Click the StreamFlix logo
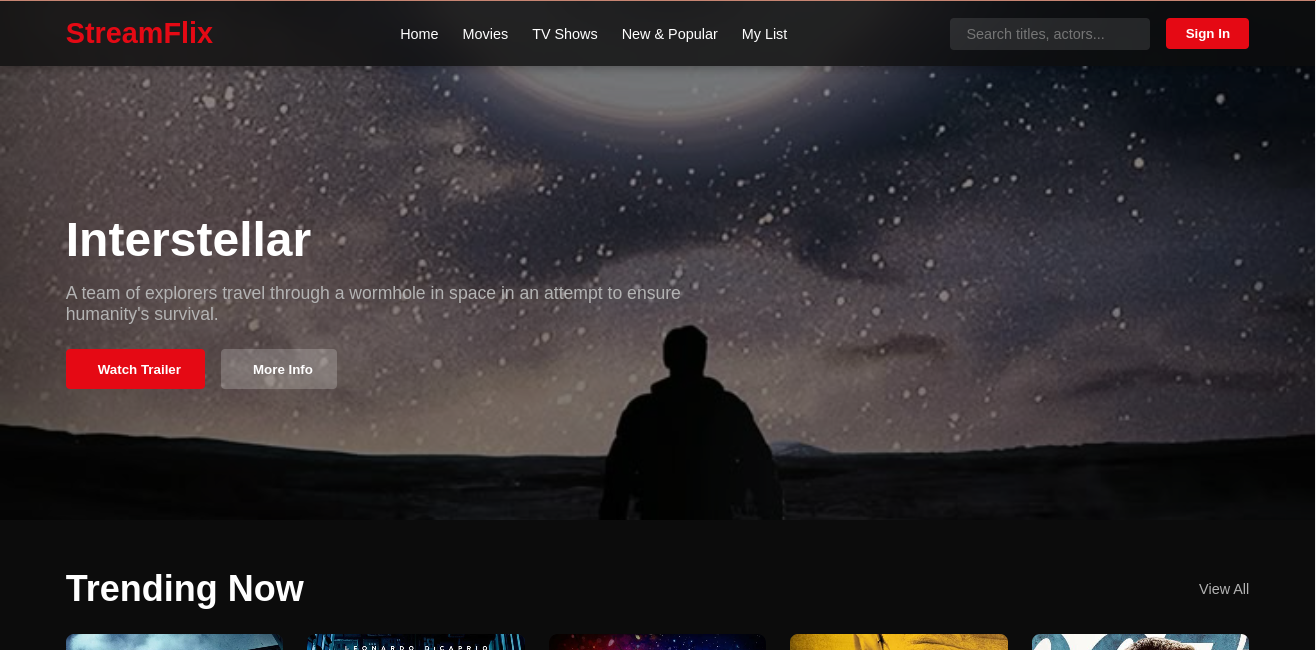The height and width of the screenshot is (650, 1316). (139, 33)
